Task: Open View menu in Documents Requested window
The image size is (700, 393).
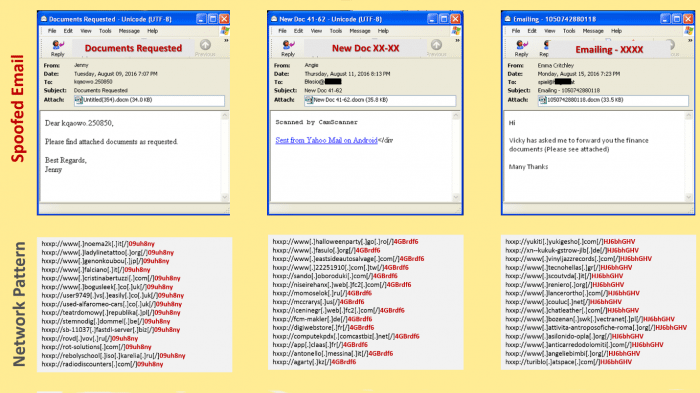Action: pos(86,31)
